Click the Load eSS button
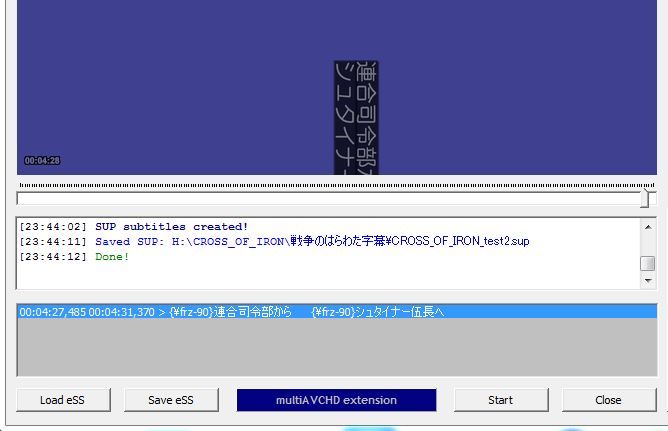Screen dimensions: 668x431 pos(63,400)
